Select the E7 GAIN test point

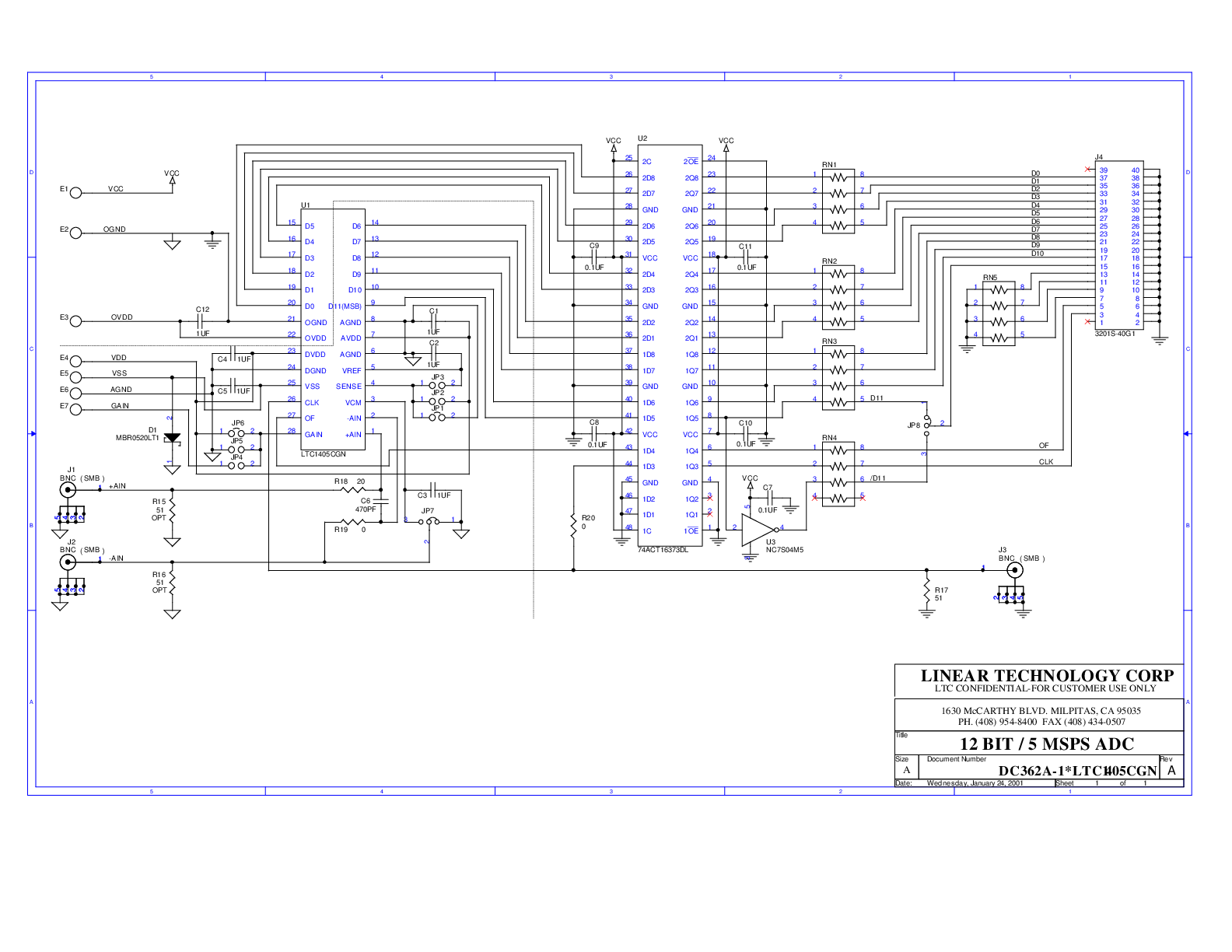(x=75, y=409)
